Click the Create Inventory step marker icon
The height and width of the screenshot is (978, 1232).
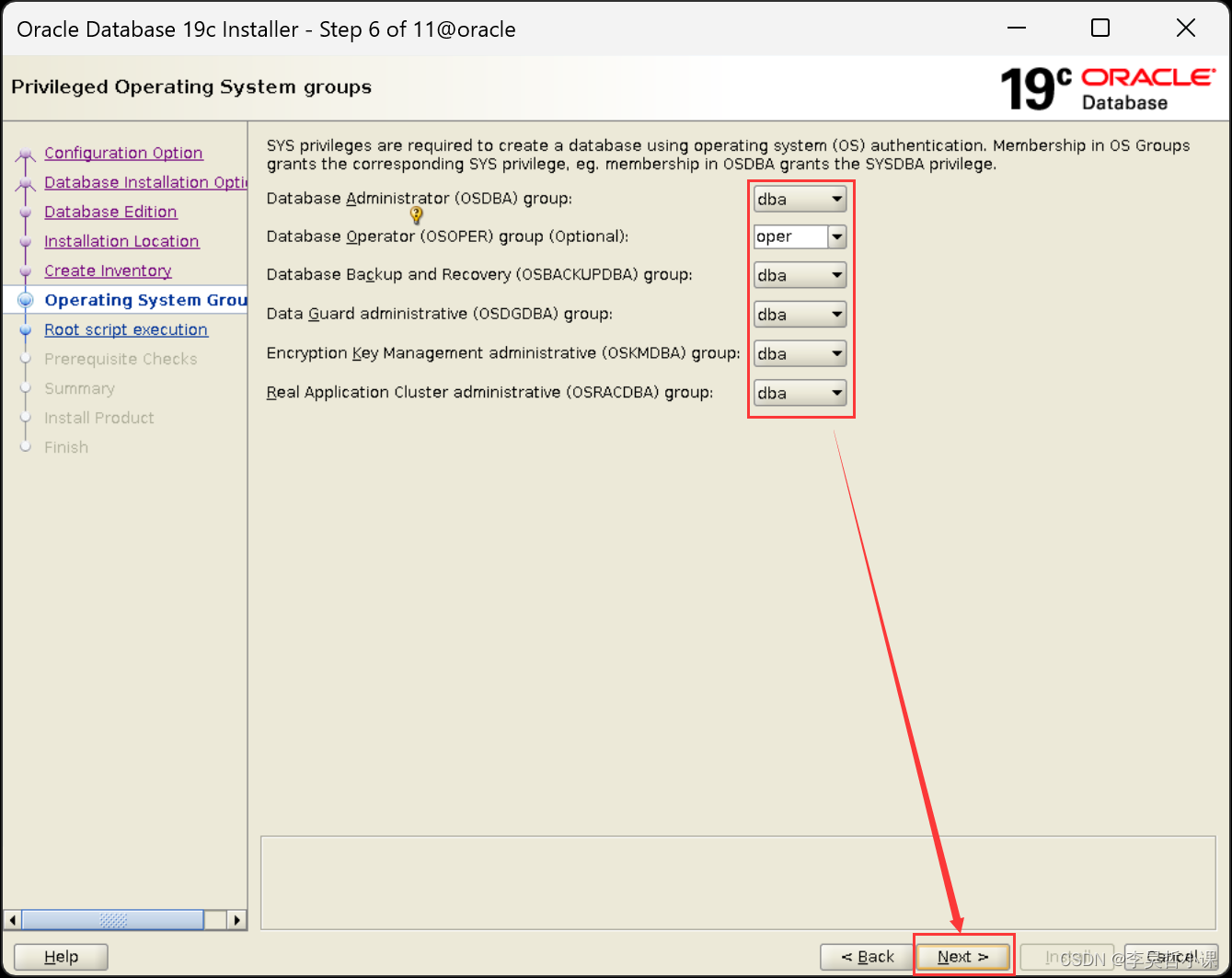[26, 271]
